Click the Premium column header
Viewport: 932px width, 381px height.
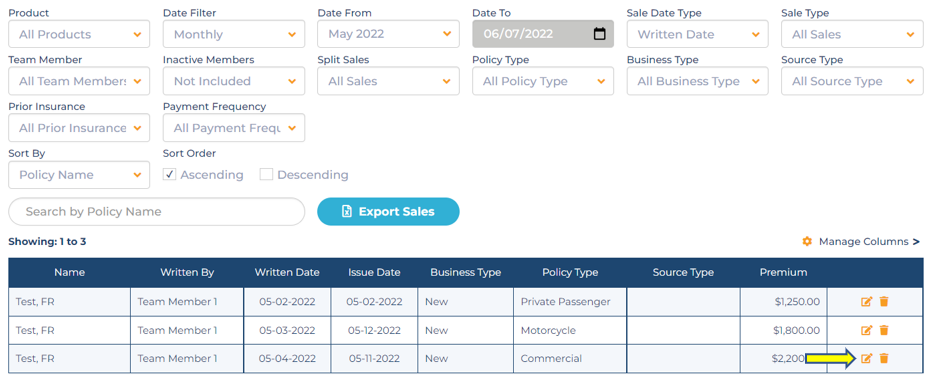[783, 273]
